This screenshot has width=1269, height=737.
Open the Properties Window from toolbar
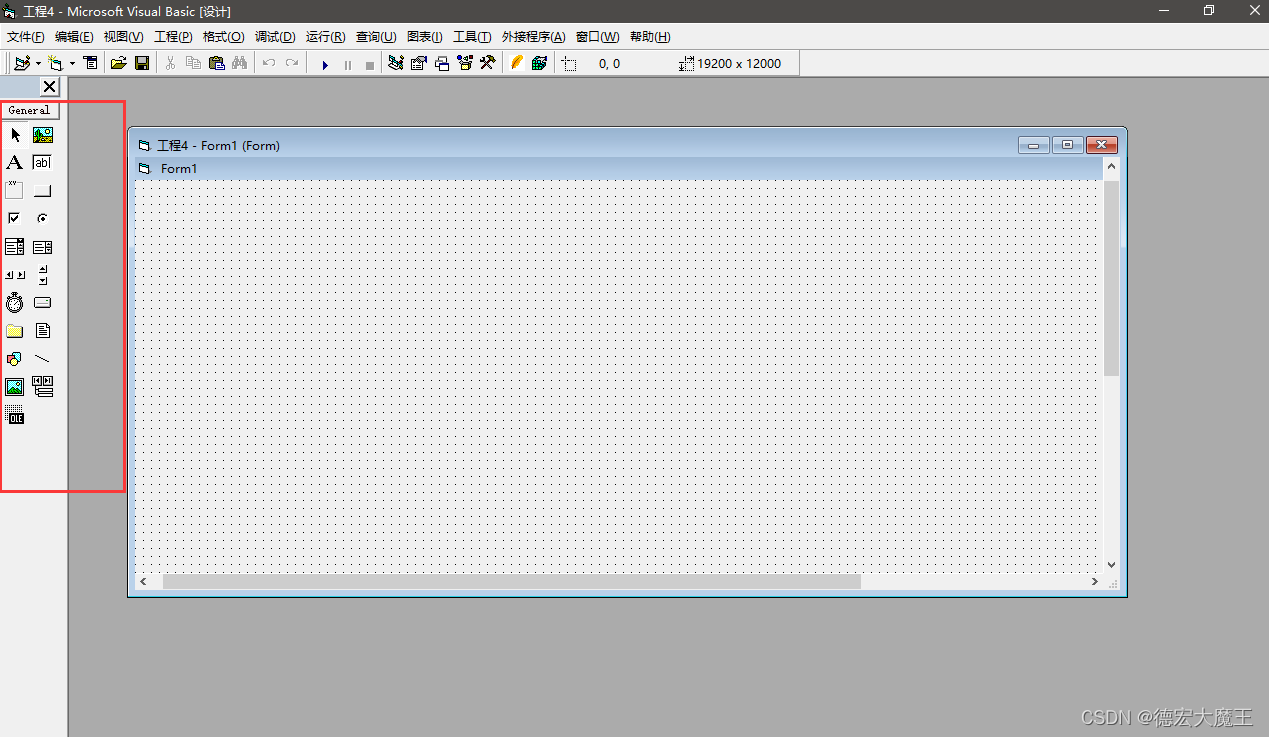click(x=419, y=63)
